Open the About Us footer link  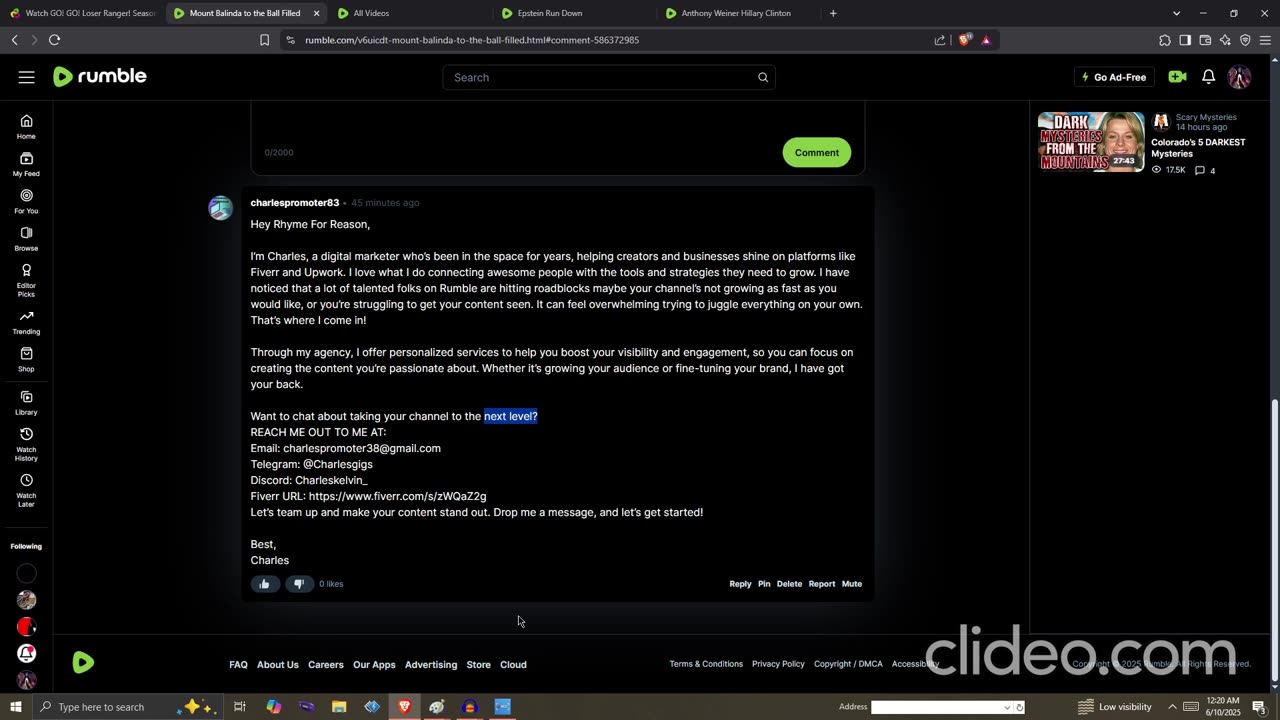point(278,664)
